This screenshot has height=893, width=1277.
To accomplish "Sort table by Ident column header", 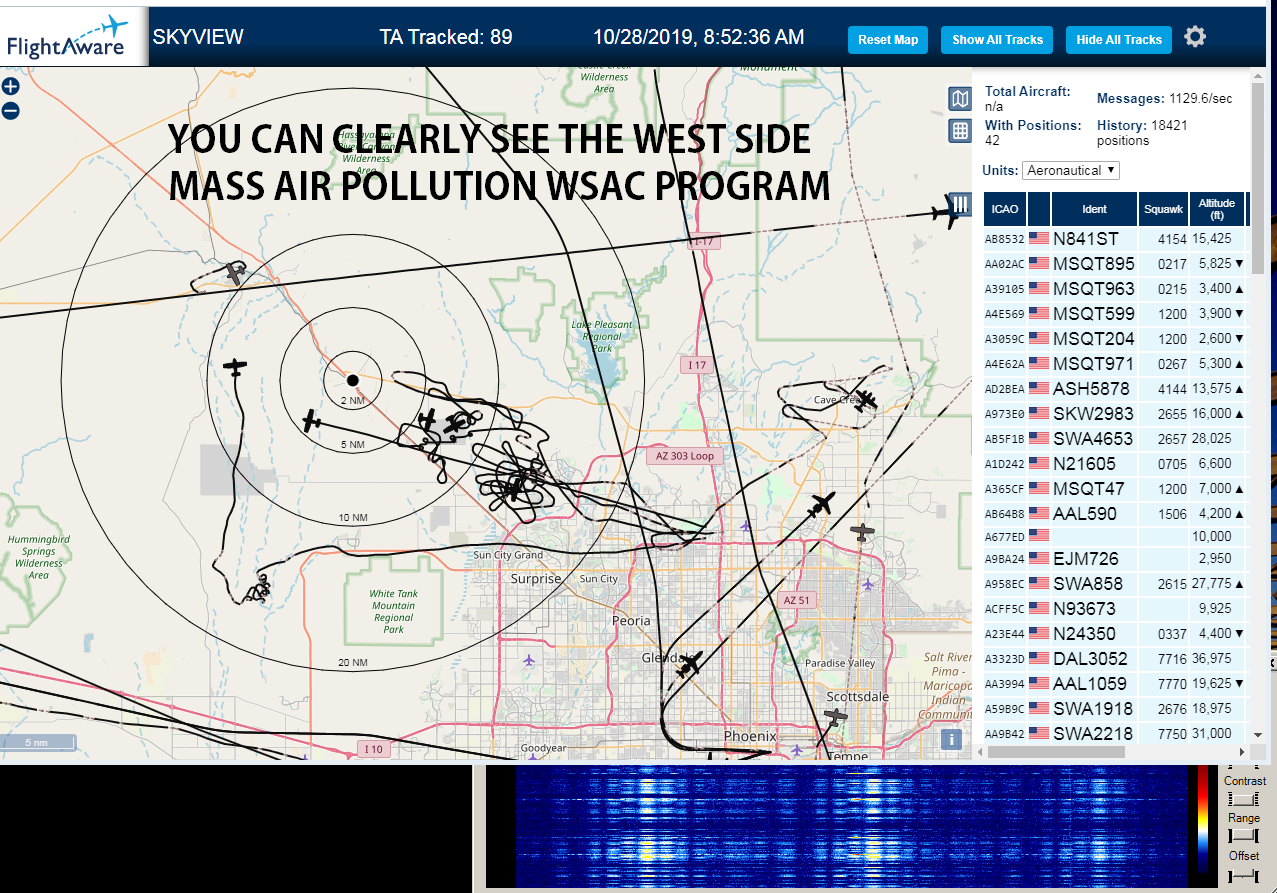I will [1094, 209].
